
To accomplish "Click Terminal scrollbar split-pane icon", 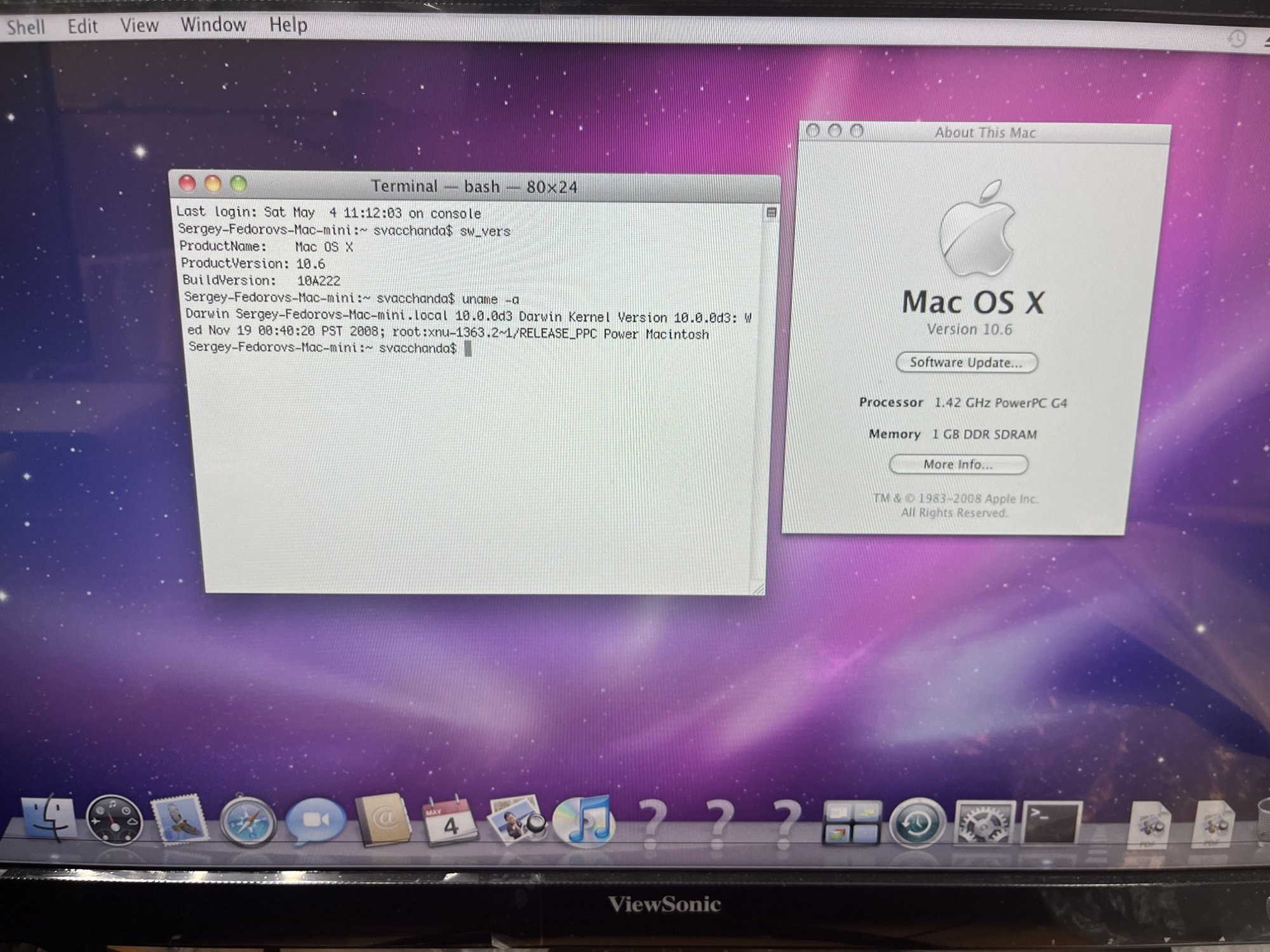I will [x=771, y=213].
